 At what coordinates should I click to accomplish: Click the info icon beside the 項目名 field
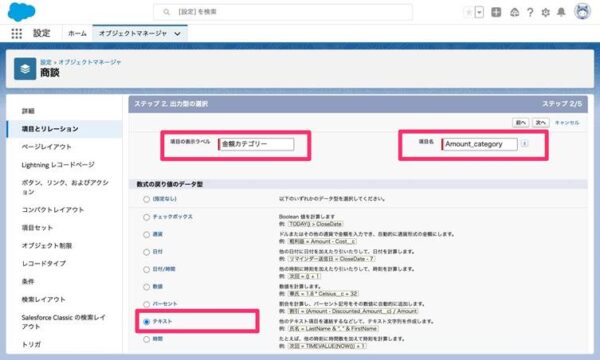coord(525,144)
